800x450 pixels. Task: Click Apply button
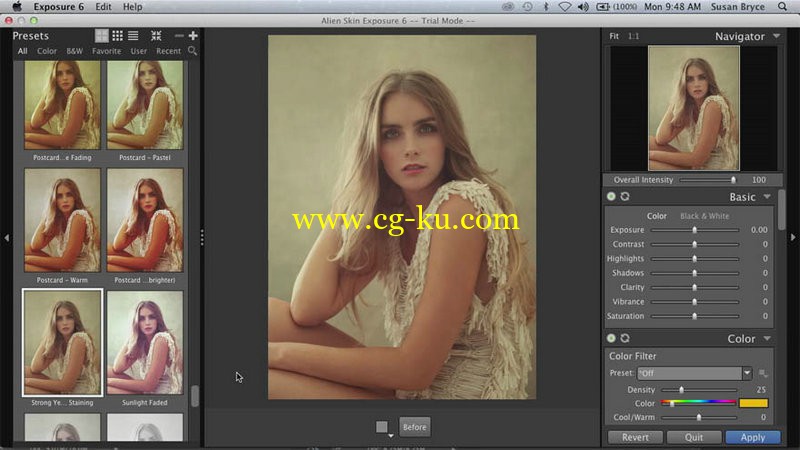click(753, 437)
